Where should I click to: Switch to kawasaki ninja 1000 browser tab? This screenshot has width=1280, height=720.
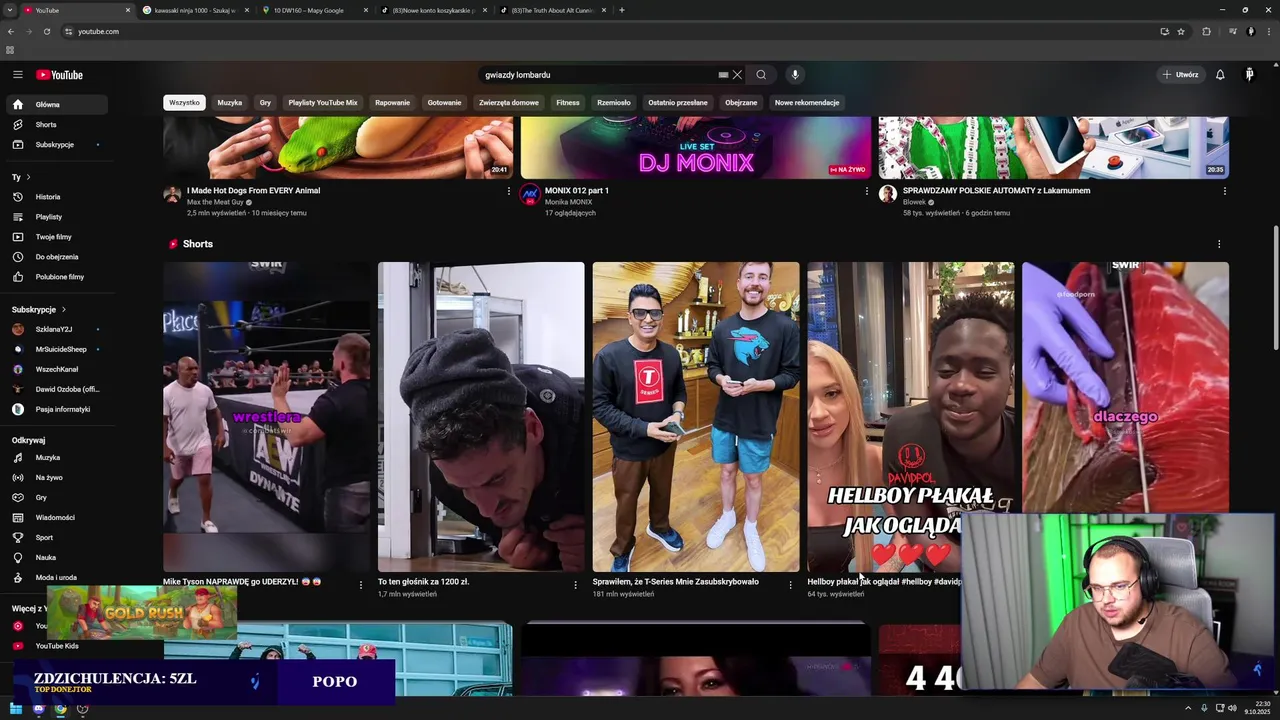tap(195, 10)
